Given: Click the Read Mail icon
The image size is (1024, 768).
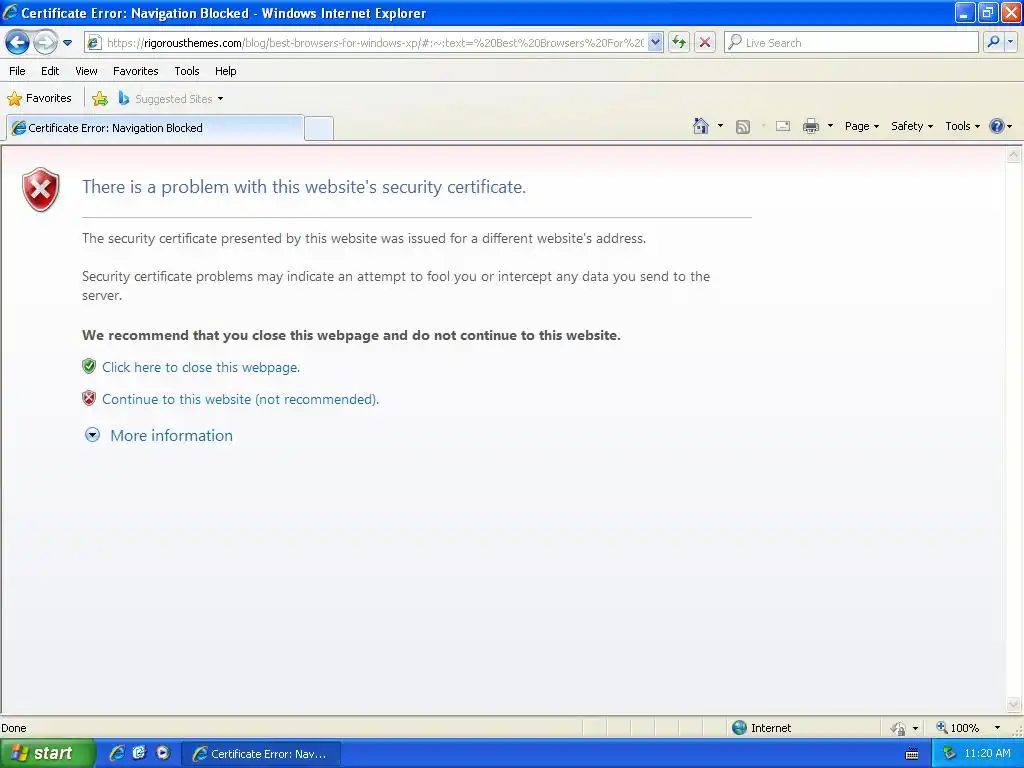Looking at the screenshot, I should [783, 126].
